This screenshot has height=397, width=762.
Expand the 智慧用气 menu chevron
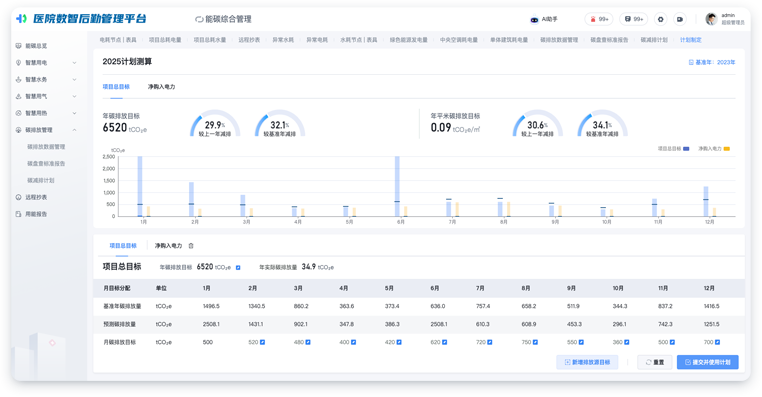(x=74, y=96)
